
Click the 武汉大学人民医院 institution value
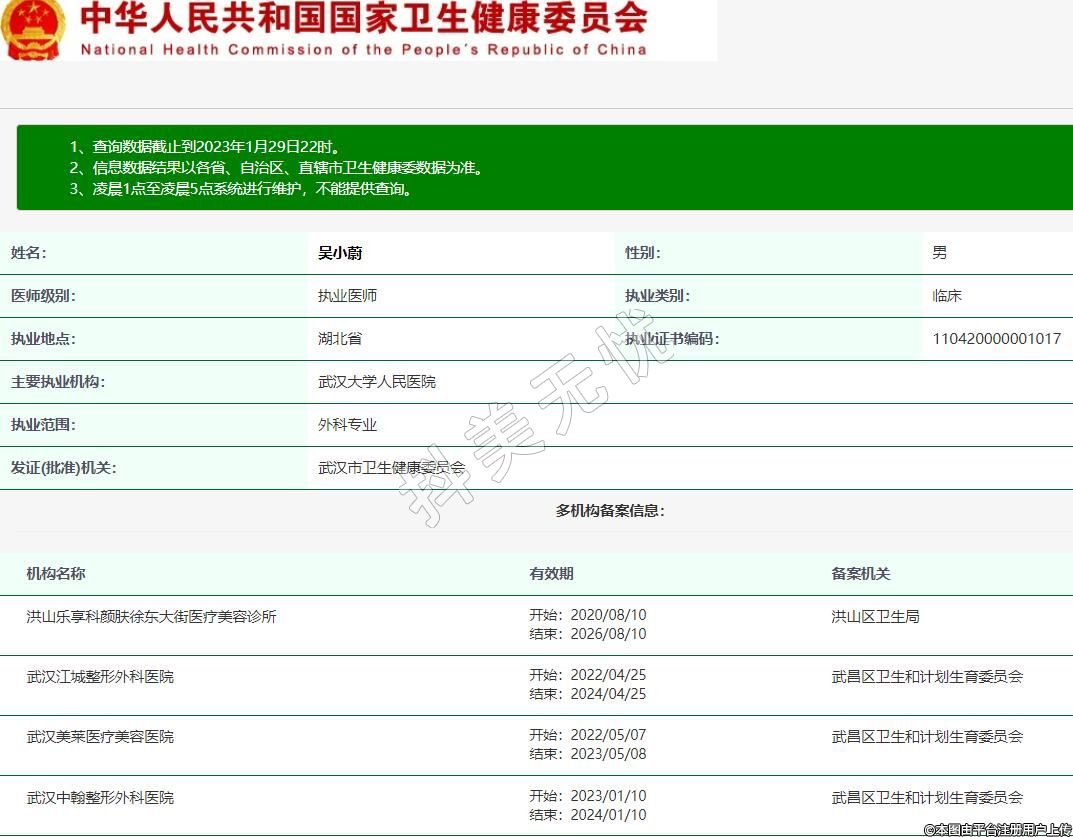tap(377, 382)
